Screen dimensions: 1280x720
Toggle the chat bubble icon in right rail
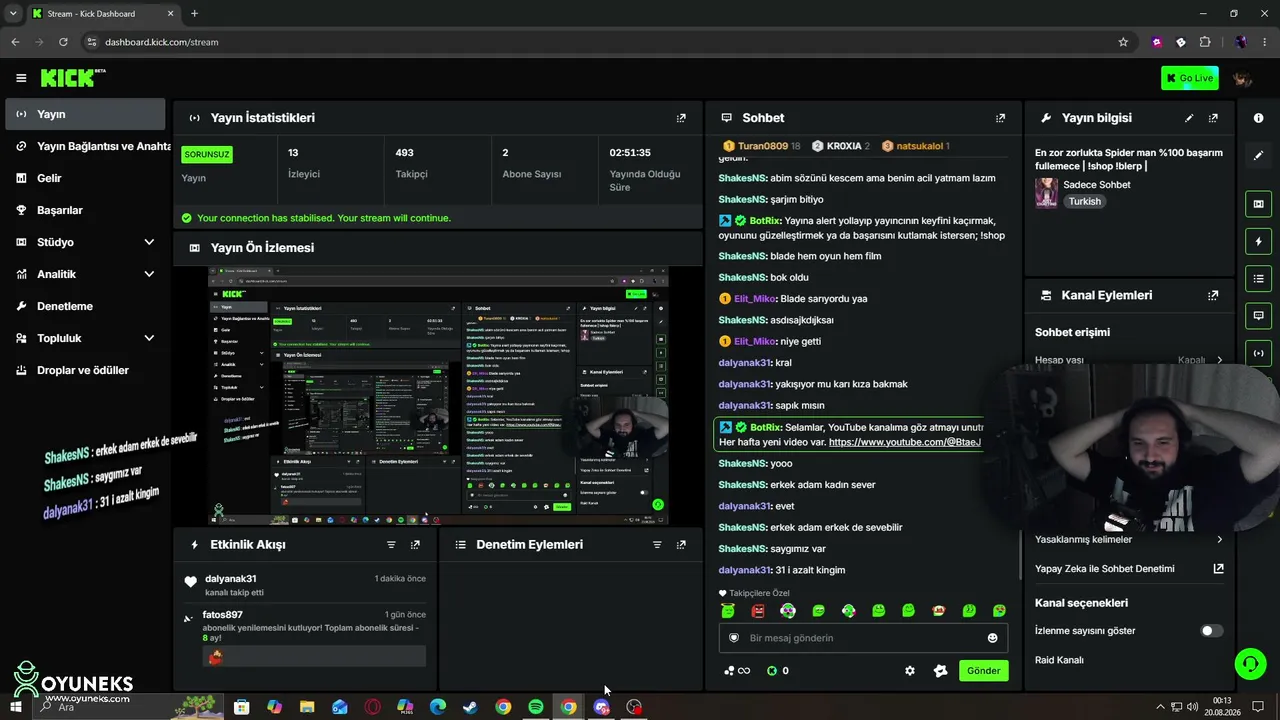click(1258, 316)
